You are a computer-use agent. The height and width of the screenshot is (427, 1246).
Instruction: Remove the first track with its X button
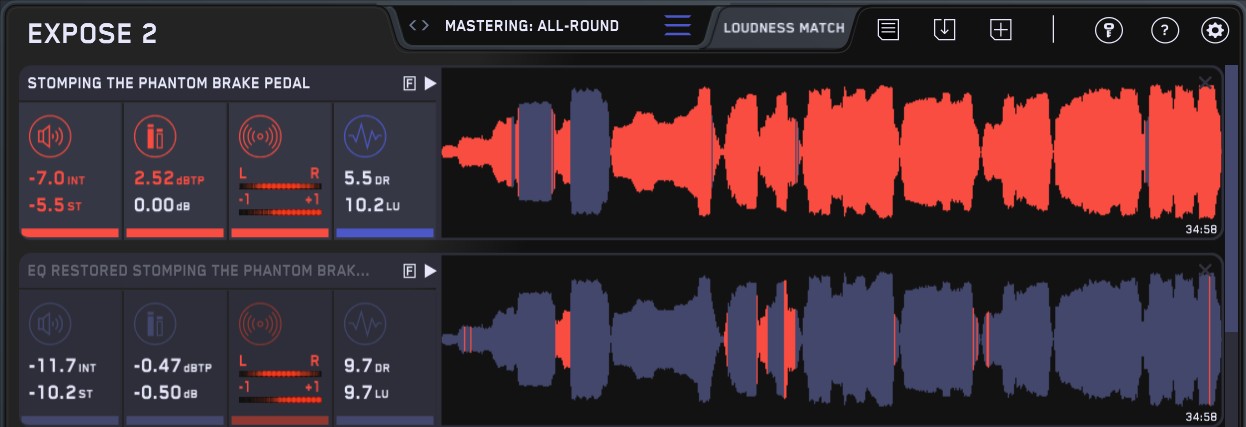pyautogui.click(x=1205, y=81)
